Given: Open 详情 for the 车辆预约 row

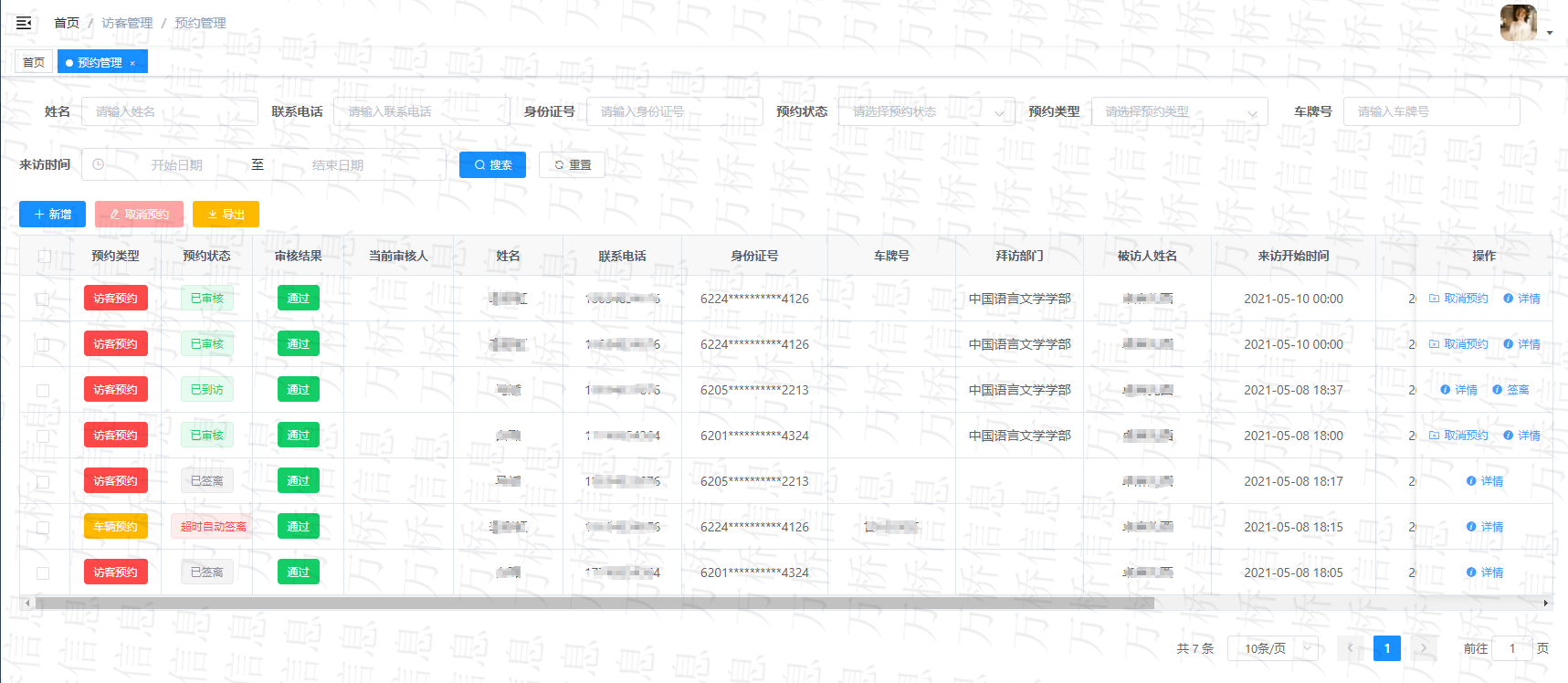Looking at the screenshot, I should 1485,527.
